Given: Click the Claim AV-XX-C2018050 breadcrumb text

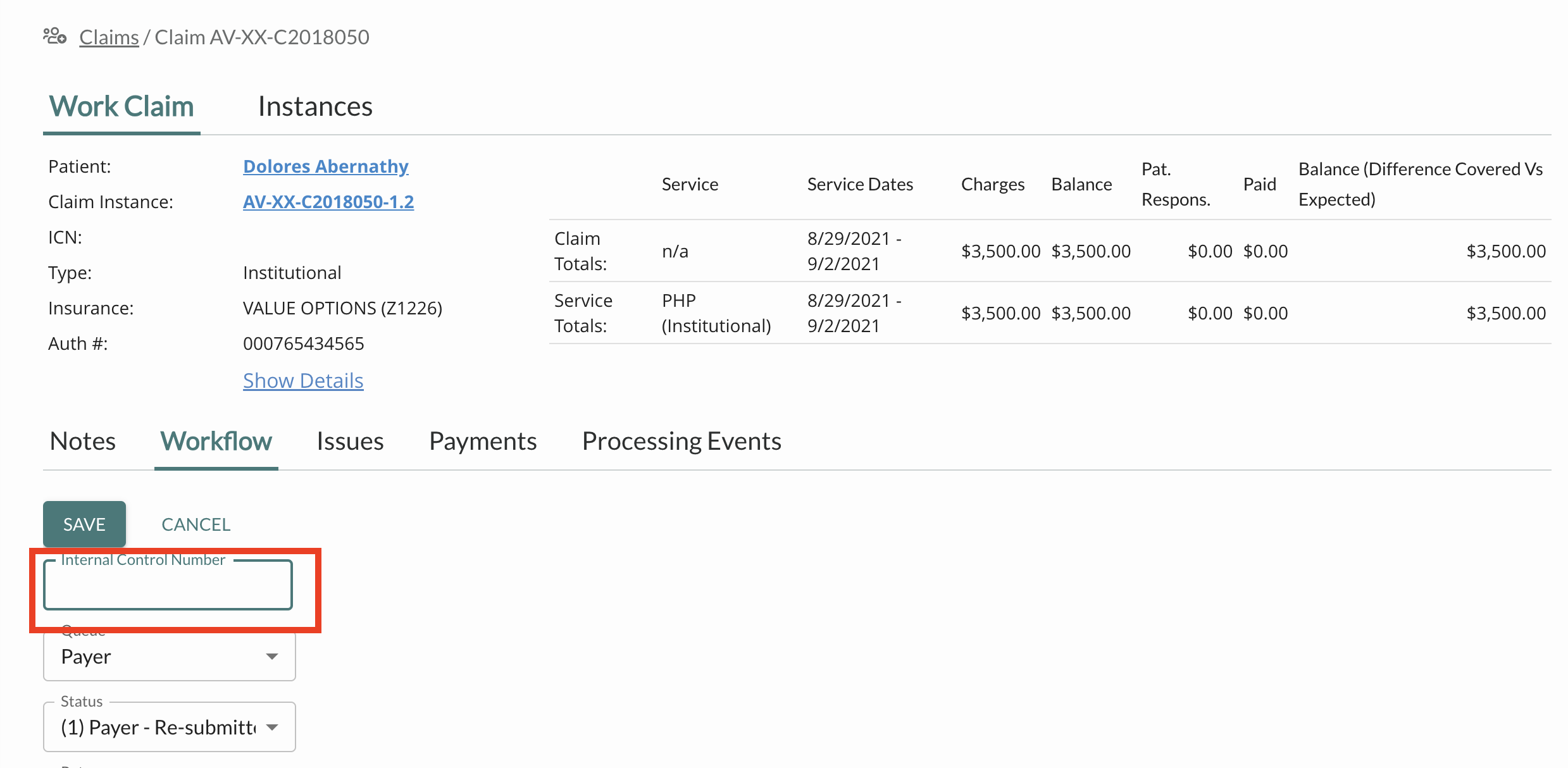Looking at the screenshot, I should [262, 37].
